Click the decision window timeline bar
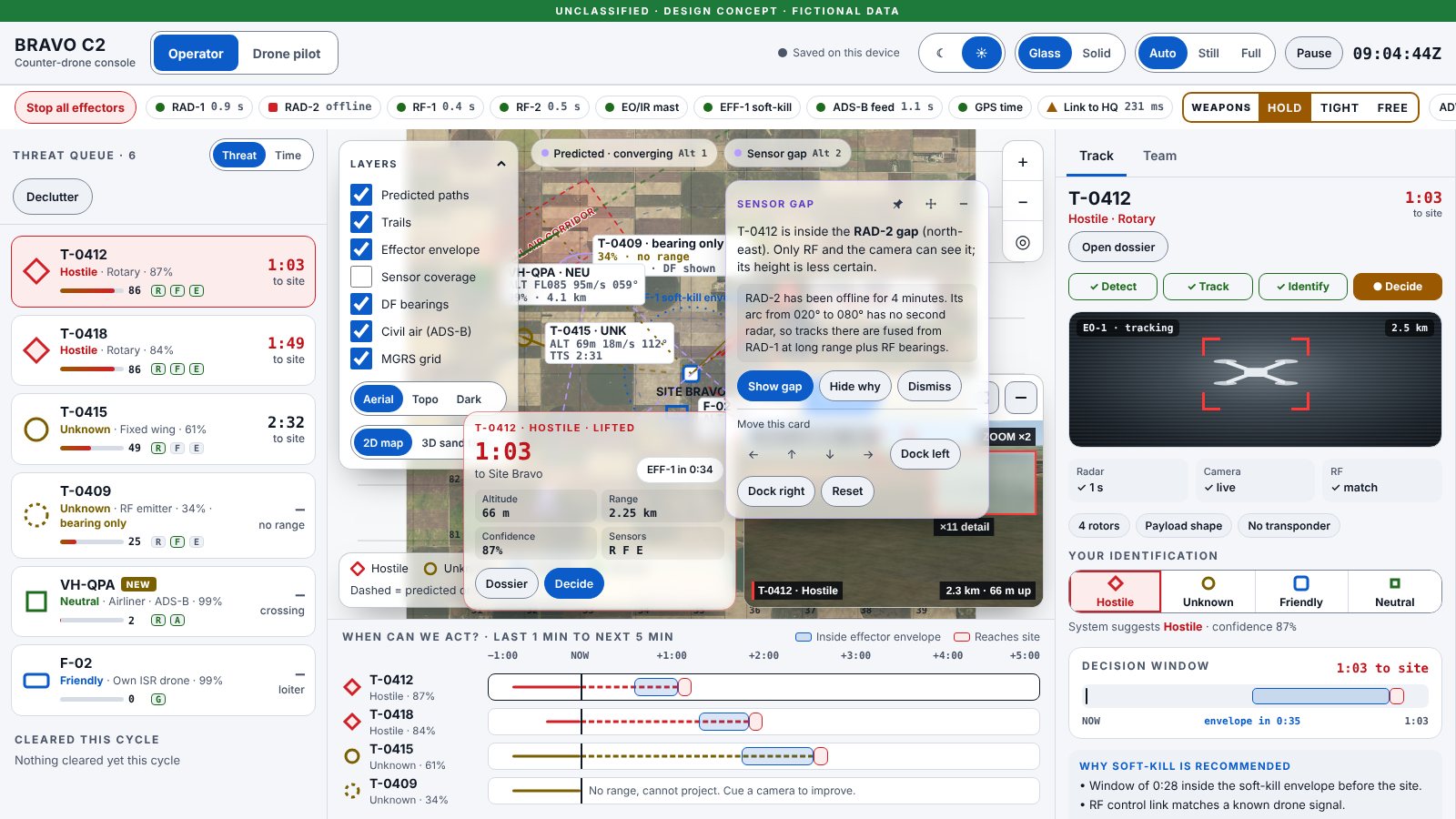1456x819 pixels. (x=1255, y=696)
